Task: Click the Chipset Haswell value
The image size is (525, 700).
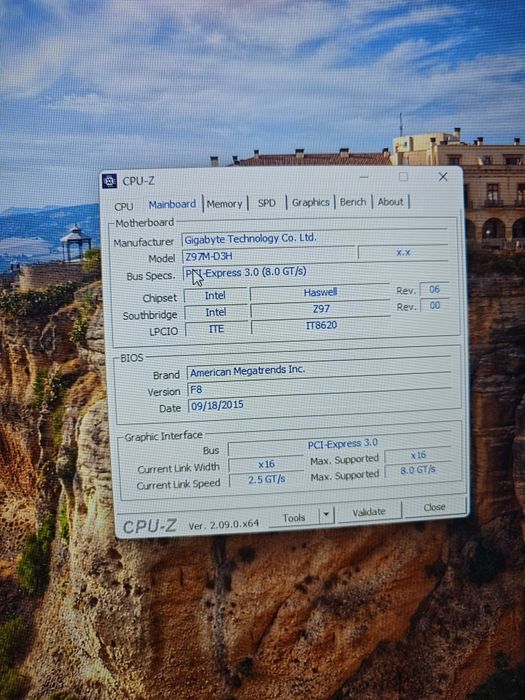Action: click(x=320, y=292)
